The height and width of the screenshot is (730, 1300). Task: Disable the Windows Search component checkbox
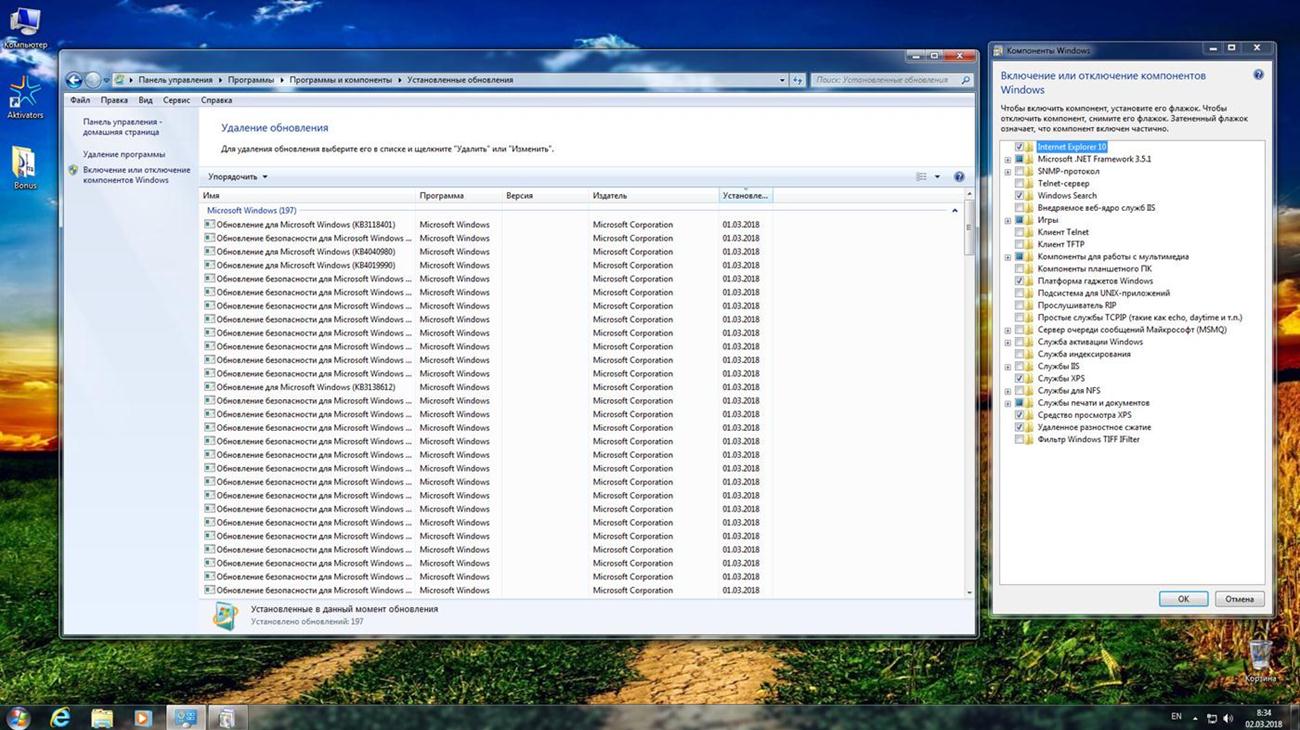(x=1019, y=196)
